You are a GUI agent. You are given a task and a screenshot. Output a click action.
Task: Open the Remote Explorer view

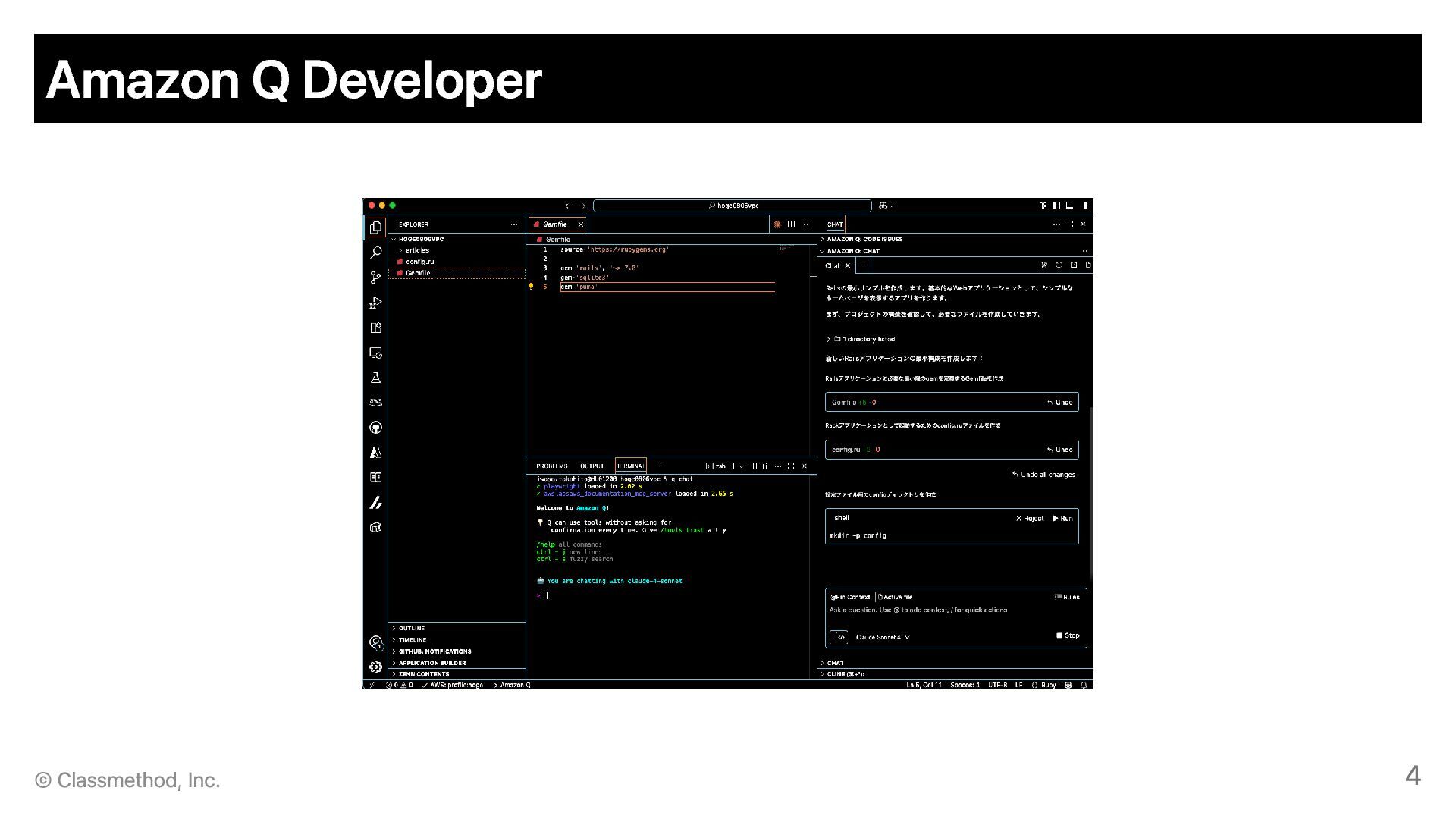click(375, 353)
